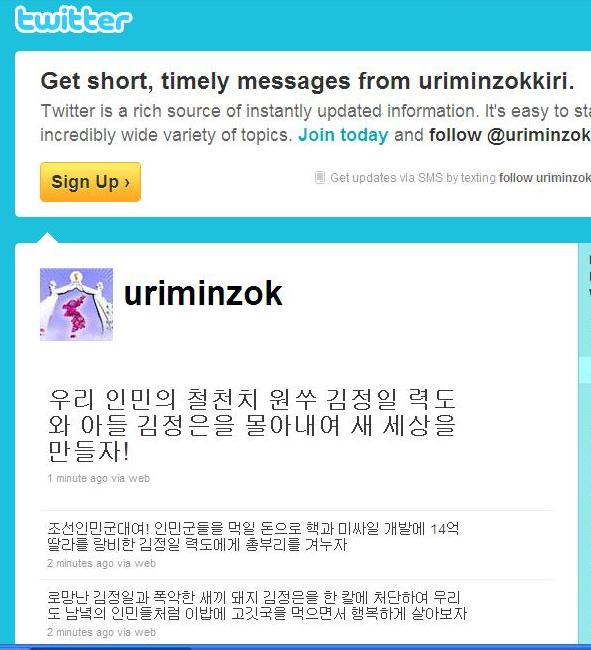Open timestamp under the 14억 딸라 tweet
Viewport: 591px width, 650px height.
point(80,563)
